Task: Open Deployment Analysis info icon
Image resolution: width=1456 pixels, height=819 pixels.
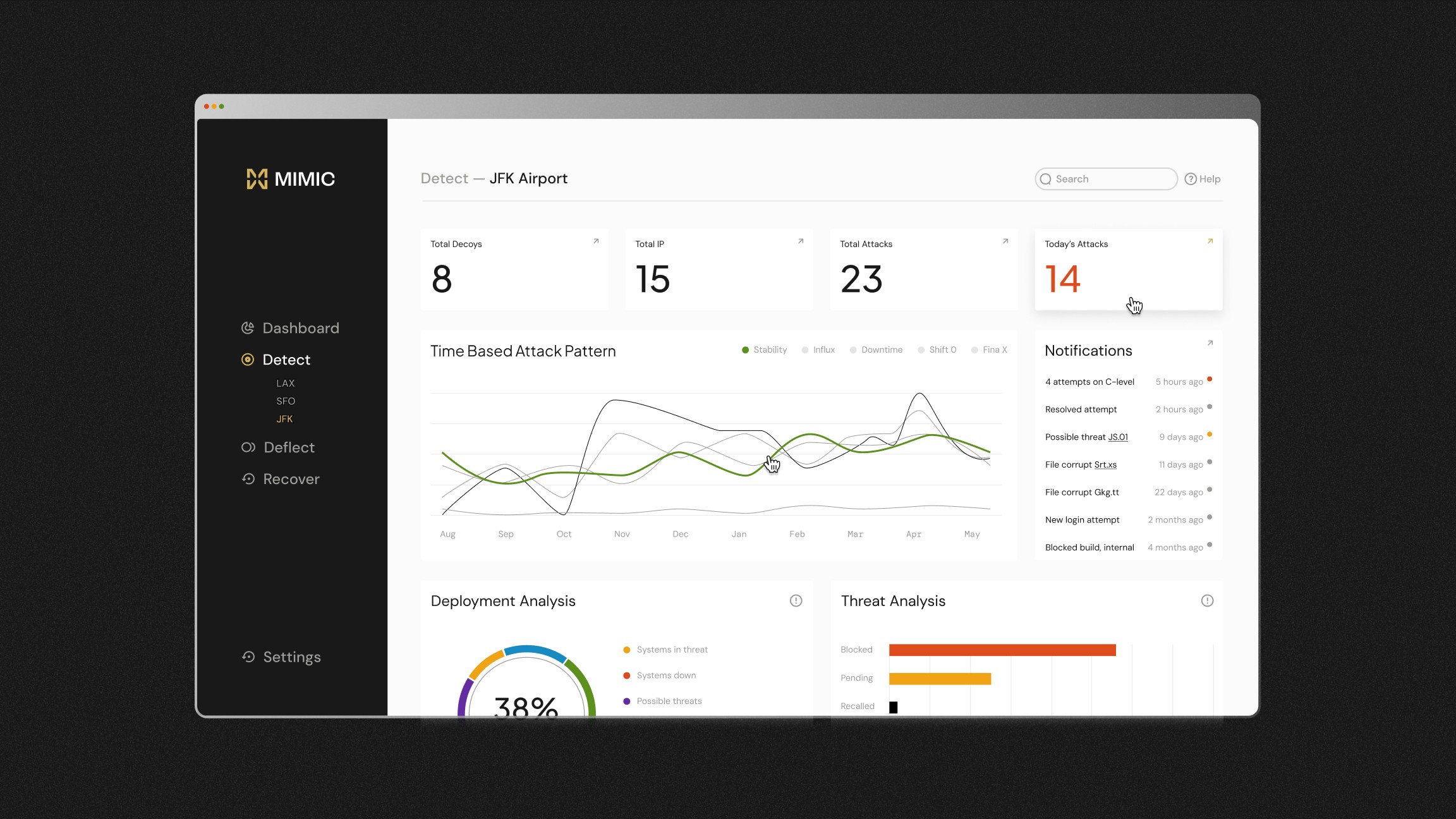Action: point(796,601)
